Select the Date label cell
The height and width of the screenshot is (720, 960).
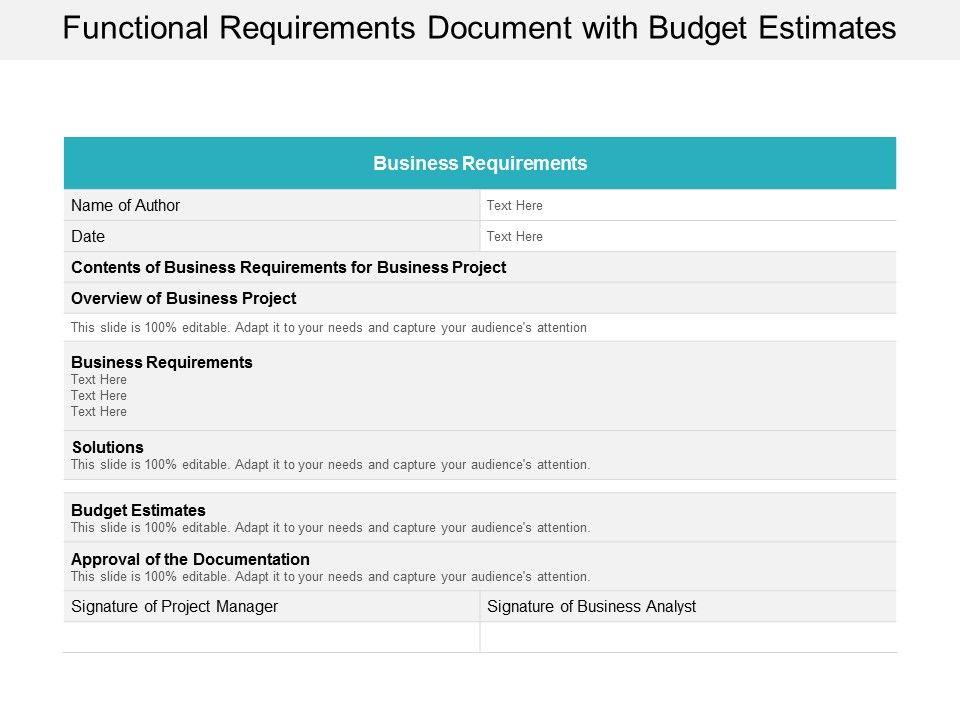pyautogui.click(x=88, y=237)
